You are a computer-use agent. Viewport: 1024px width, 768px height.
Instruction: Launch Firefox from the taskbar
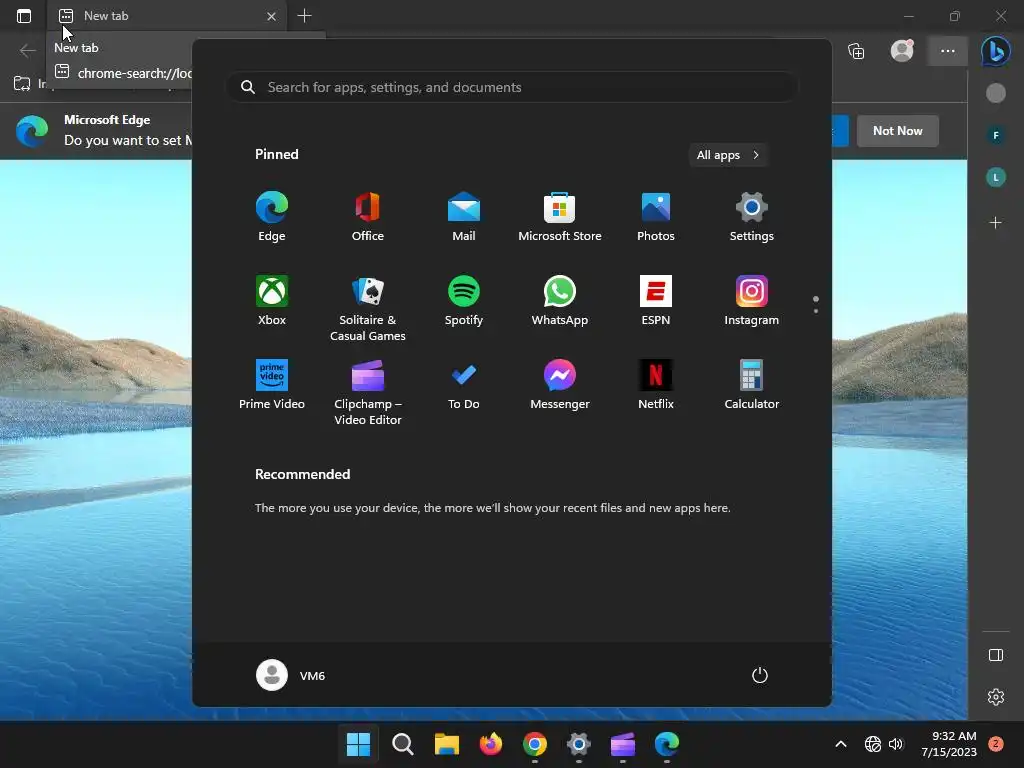490,744
